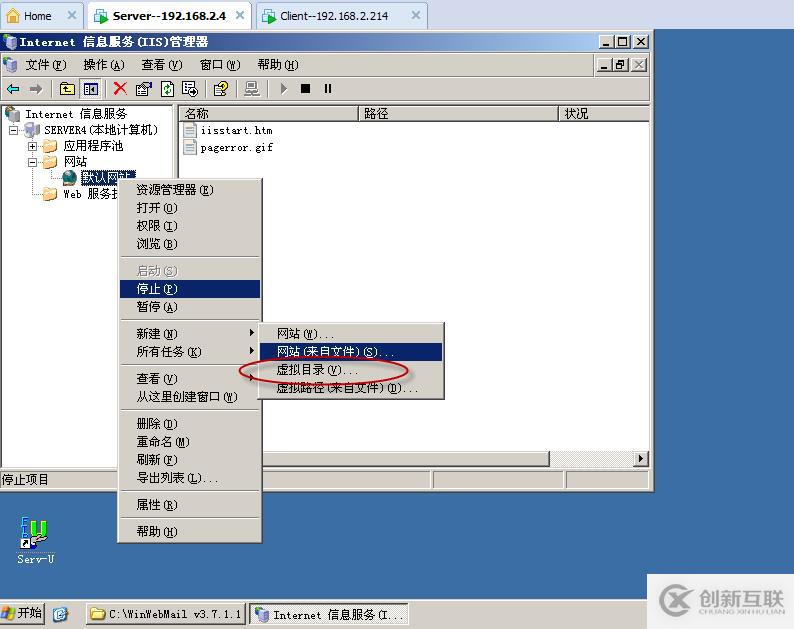Click the Stop item square button
794x629 pixels.
coord(305,89)
